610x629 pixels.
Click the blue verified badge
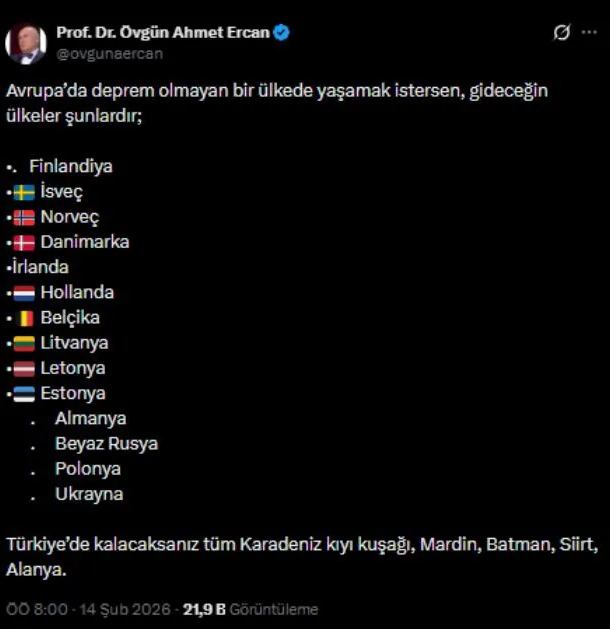pos(282,32)
